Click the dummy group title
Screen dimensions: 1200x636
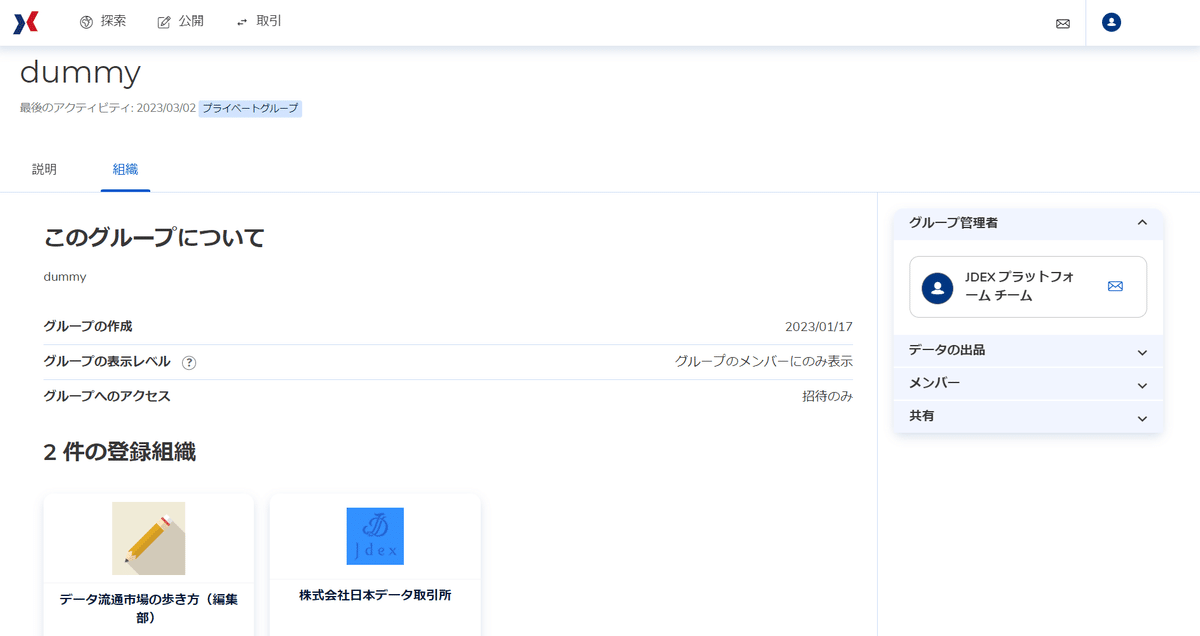coord(80,73)
